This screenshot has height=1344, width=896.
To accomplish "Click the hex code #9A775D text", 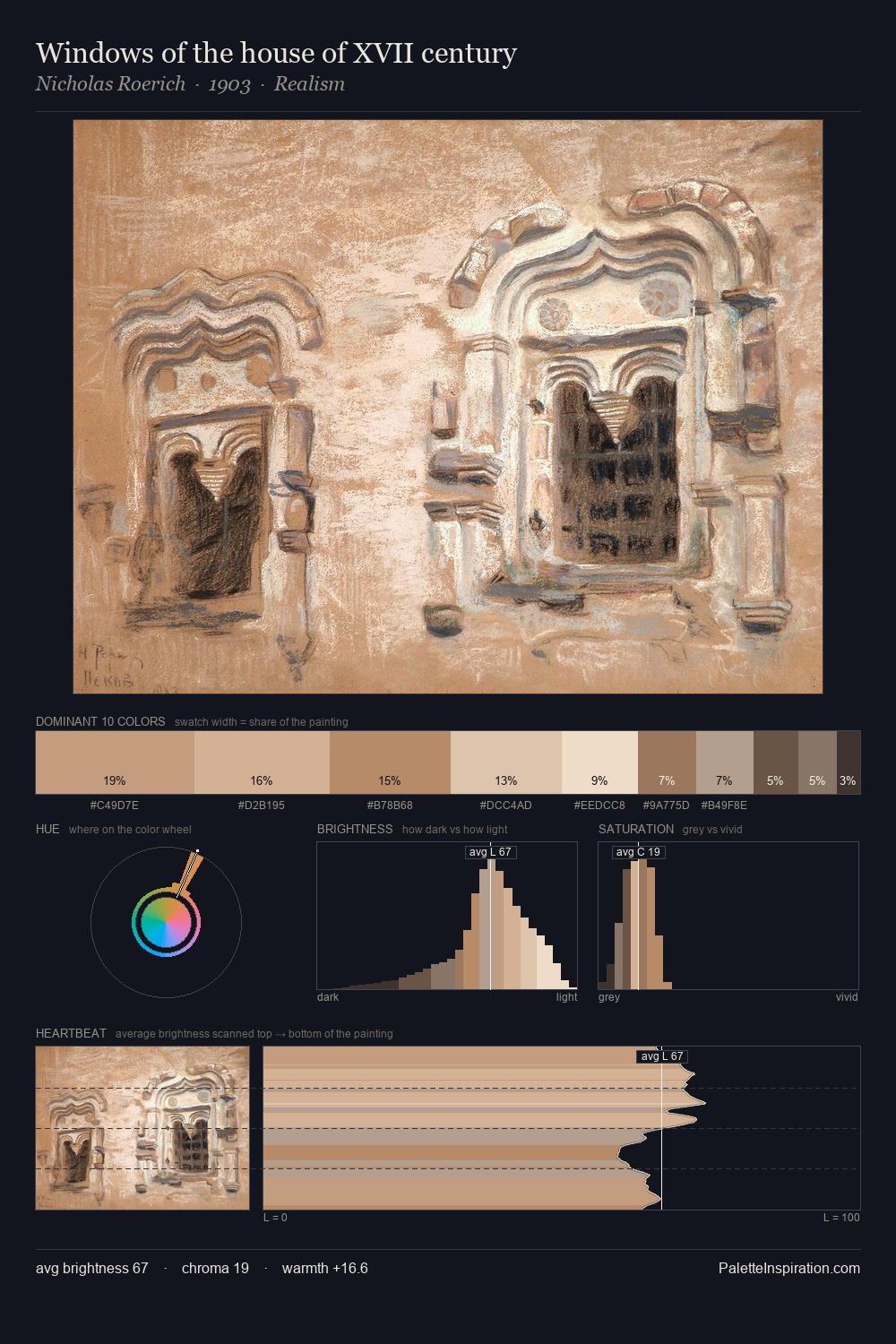I will tap(667, 805).
